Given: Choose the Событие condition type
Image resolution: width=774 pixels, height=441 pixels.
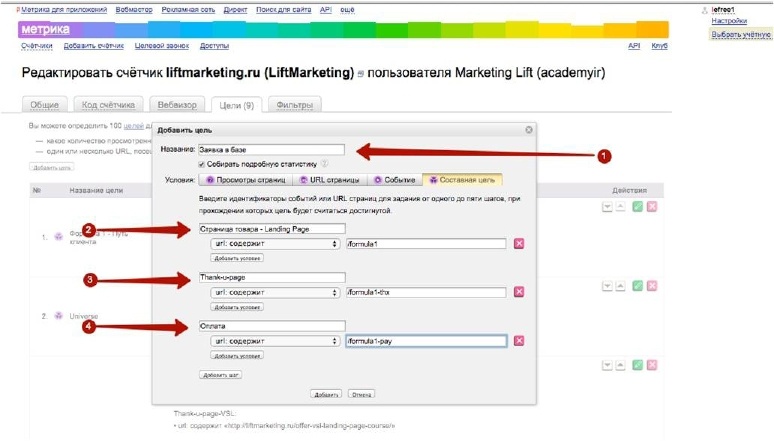Looking at the screenshot, I should (x=392, y=181).
